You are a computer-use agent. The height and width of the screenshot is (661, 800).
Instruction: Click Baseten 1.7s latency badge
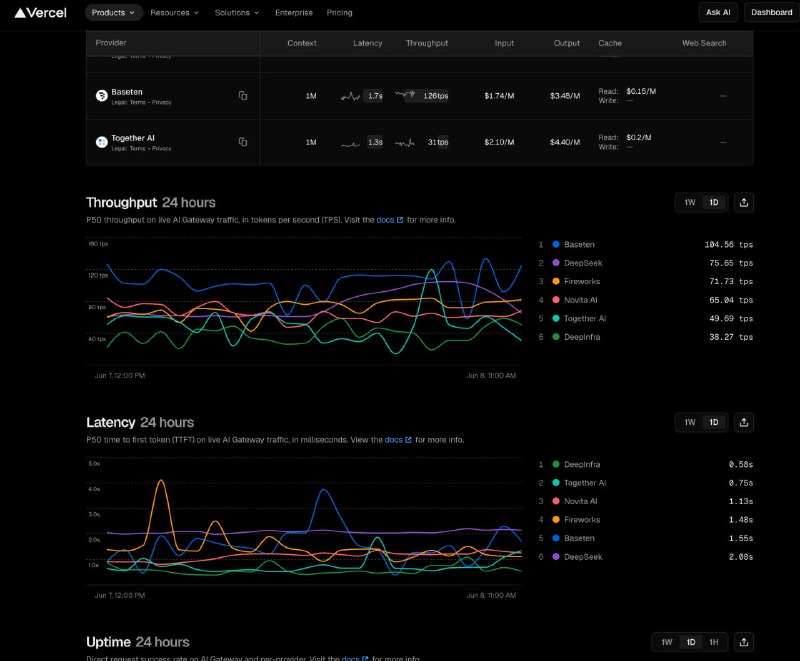click(x=375, y=96)
